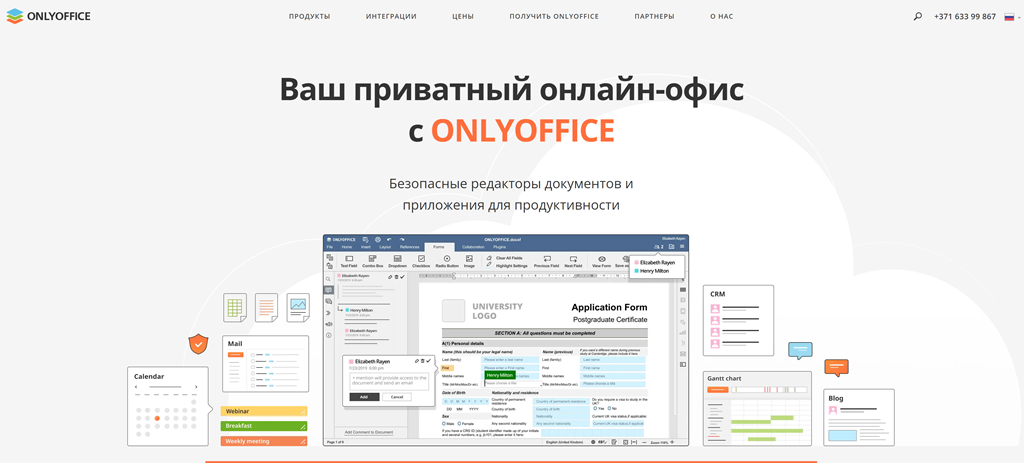Open the ПОЛУЧИТЬ ONLYOFFICE menu

click(x=554, y=16)
